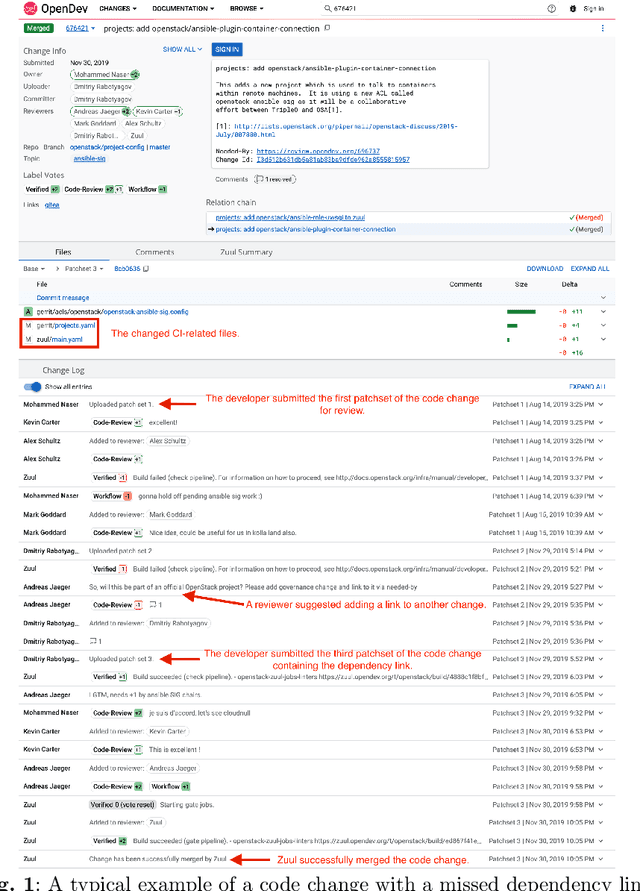
Task: Expand the openstack-ansible-sig.config row chevron
Action: pos(603,311)
